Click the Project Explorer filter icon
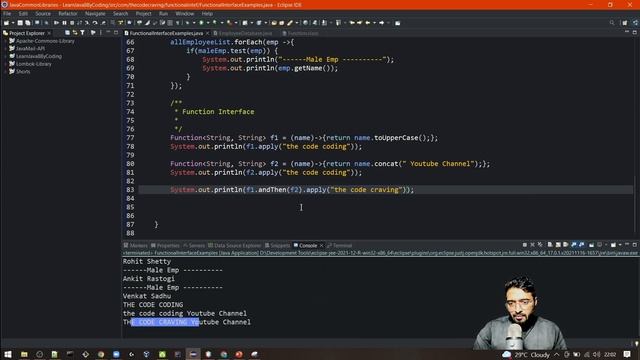 point(82,33)
